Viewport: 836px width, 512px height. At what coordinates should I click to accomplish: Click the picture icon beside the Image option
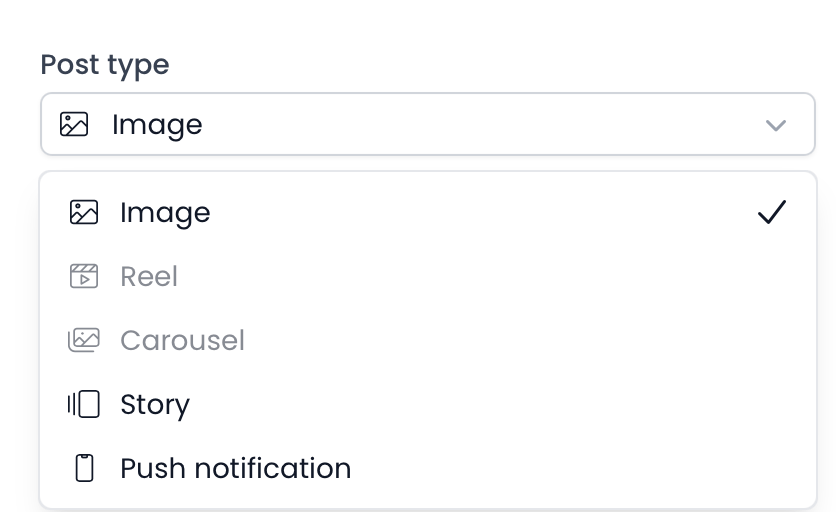[x=84, y=212]
